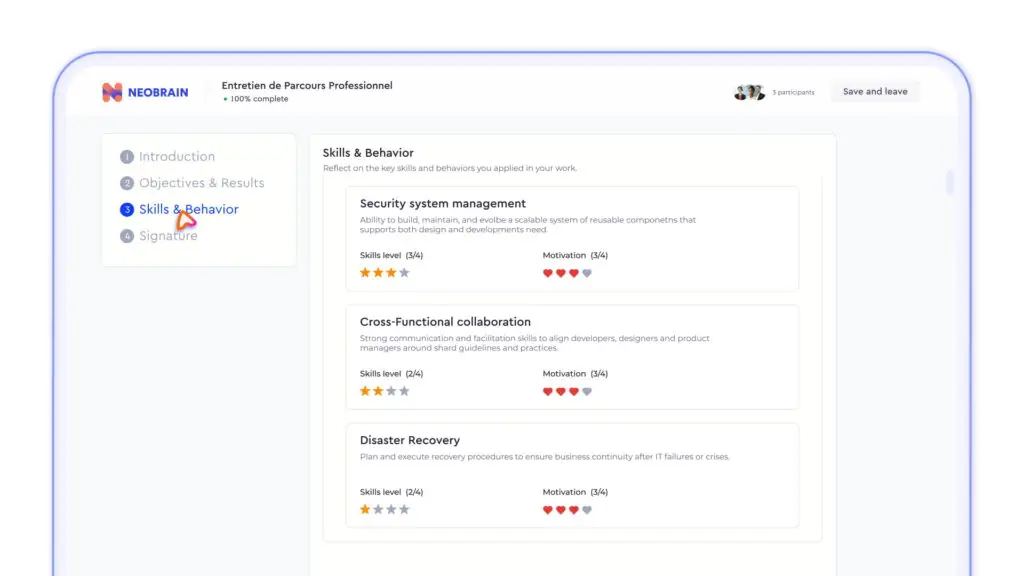Rate Cross-Functional collaboration motivation three hearts
1024x576 pixels.
pos(574,391)
